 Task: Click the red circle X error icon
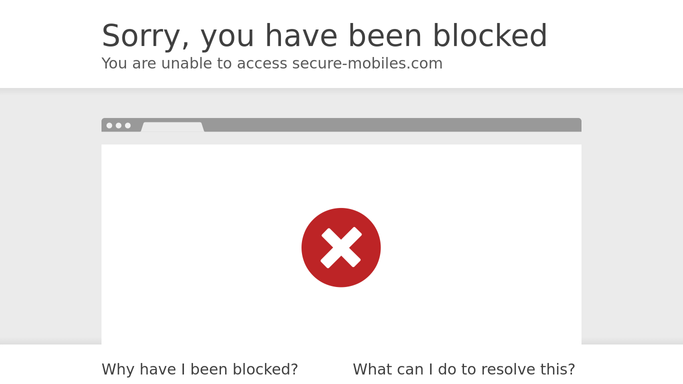tap(341, 247)
